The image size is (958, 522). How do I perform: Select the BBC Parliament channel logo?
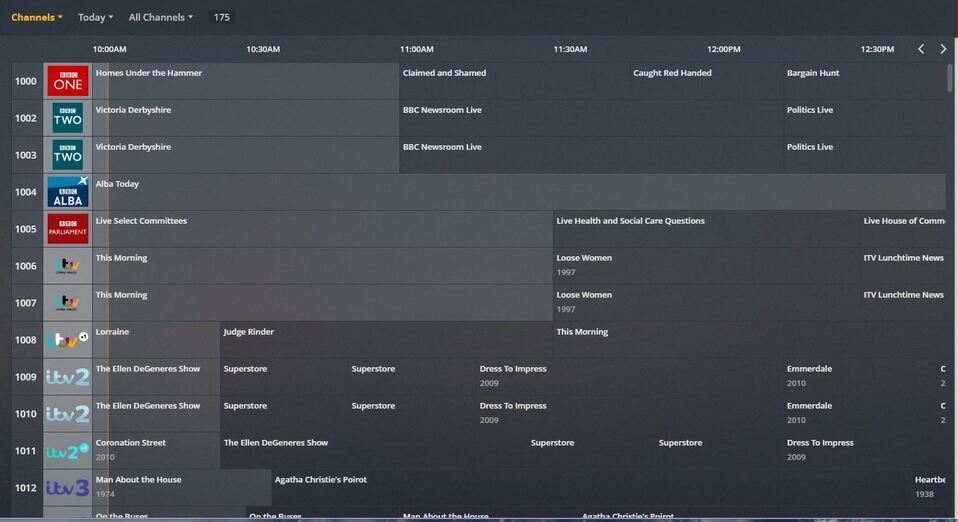(68, 229)
